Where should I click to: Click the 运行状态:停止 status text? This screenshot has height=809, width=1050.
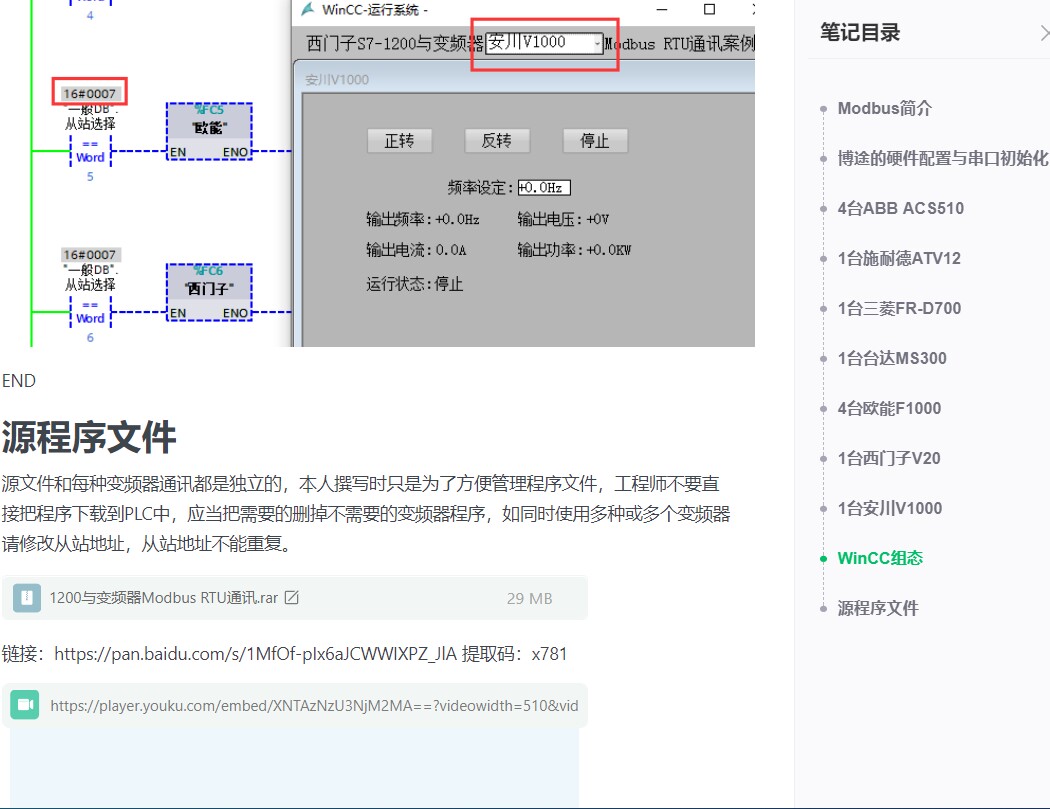click(415, 284)
